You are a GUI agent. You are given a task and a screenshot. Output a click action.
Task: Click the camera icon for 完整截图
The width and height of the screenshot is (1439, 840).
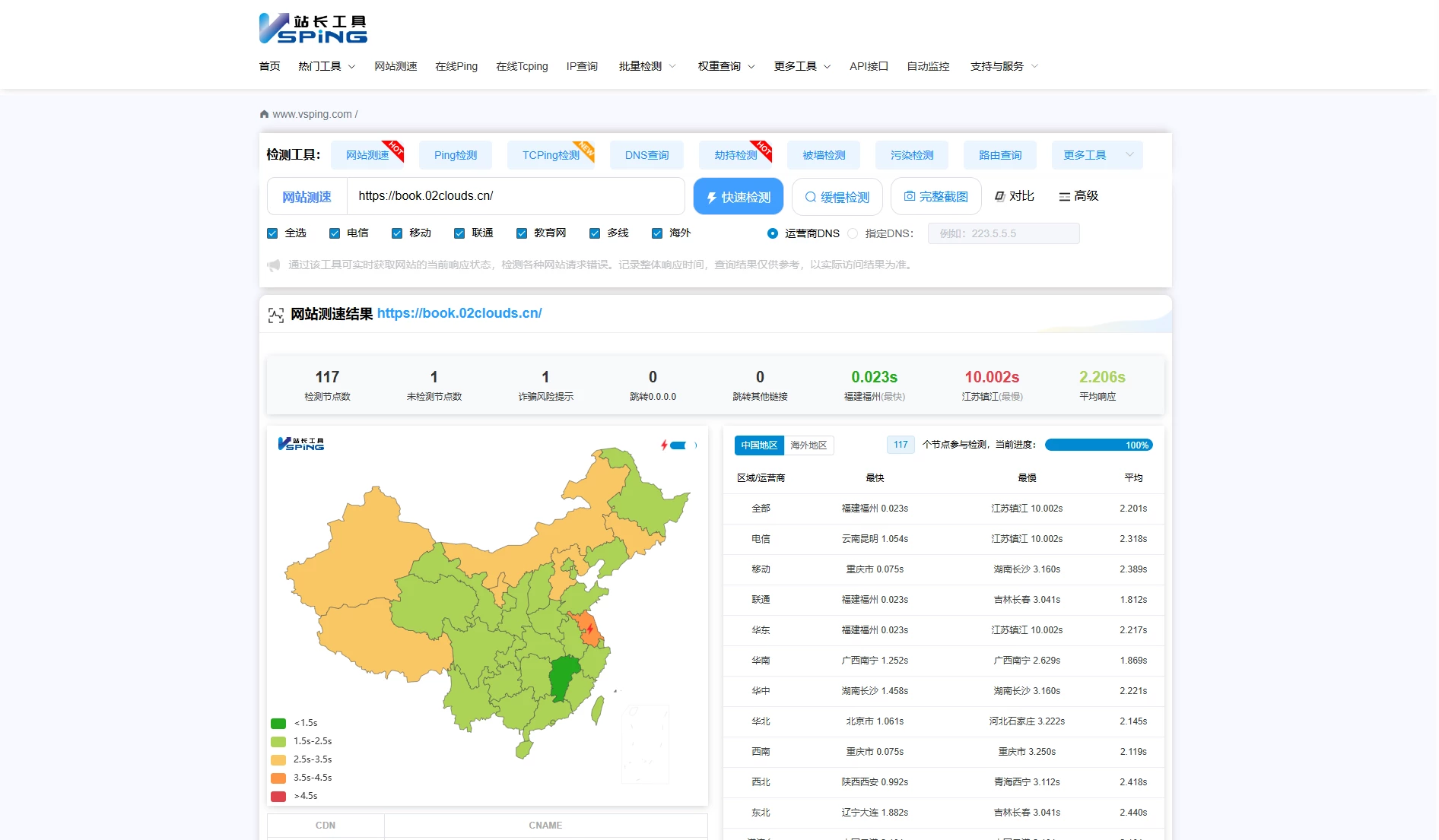click(x=910, y=197)
